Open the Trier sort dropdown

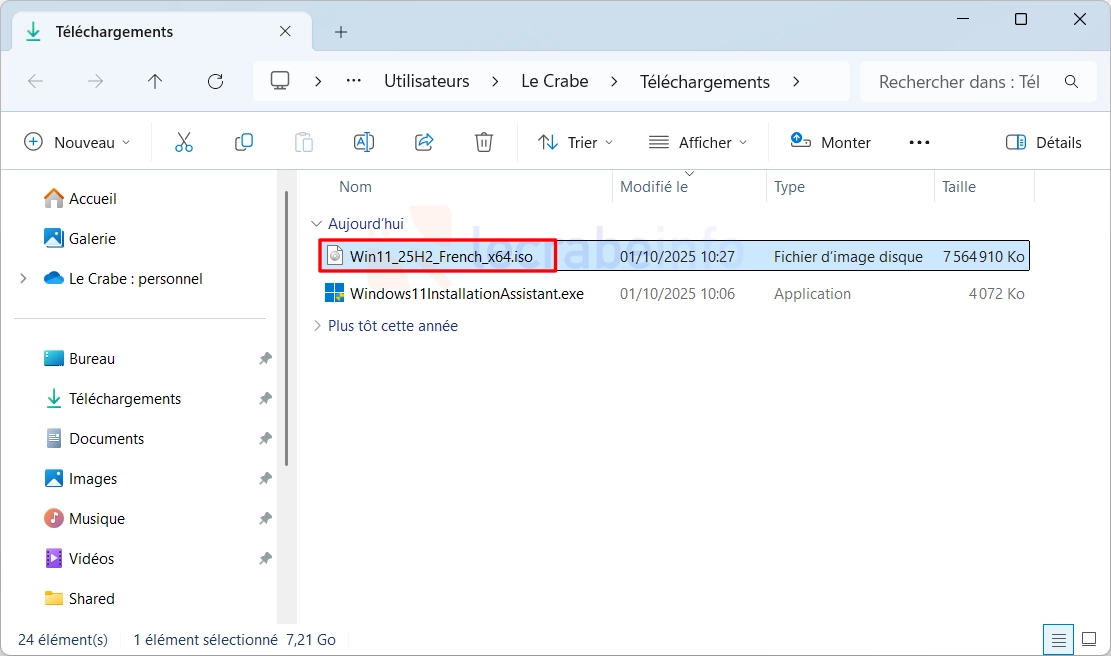pyautogui.click(x=576, y=142)
